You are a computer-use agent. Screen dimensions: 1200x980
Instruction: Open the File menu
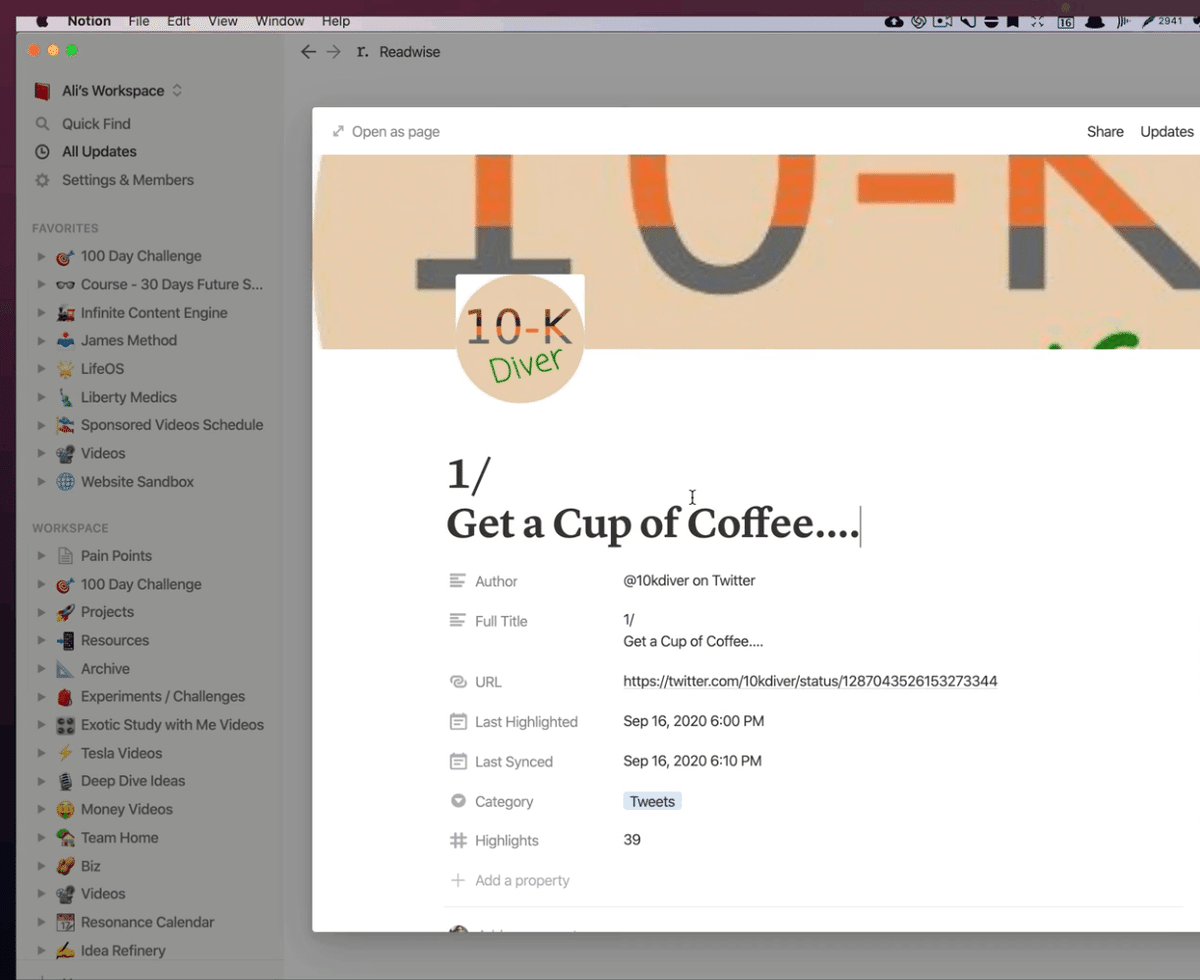(x=139, y=21)
